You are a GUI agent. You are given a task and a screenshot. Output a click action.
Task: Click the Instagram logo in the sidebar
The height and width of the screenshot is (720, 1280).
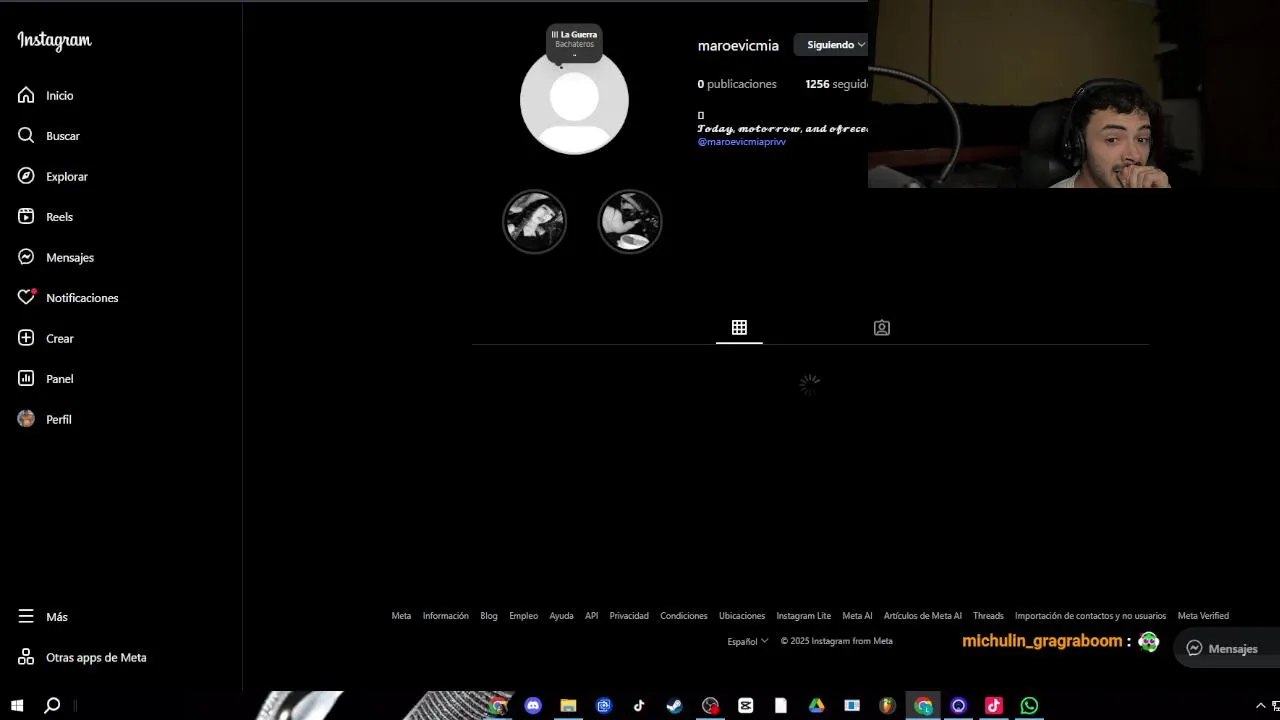coord(54,41)
